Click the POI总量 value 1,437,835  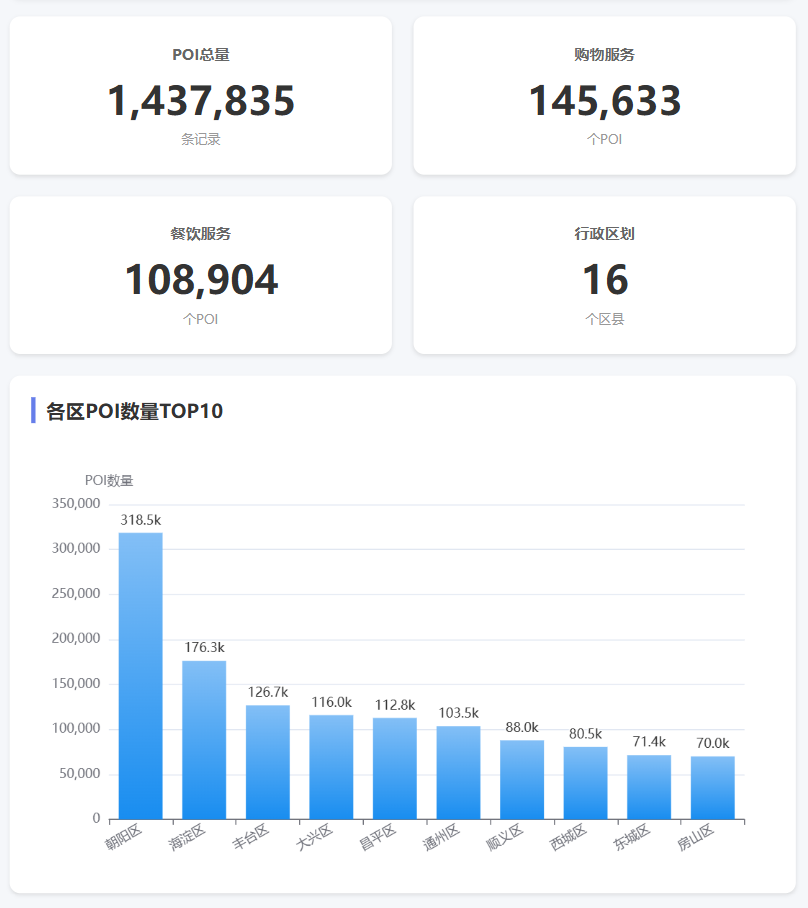coord(201,101)
